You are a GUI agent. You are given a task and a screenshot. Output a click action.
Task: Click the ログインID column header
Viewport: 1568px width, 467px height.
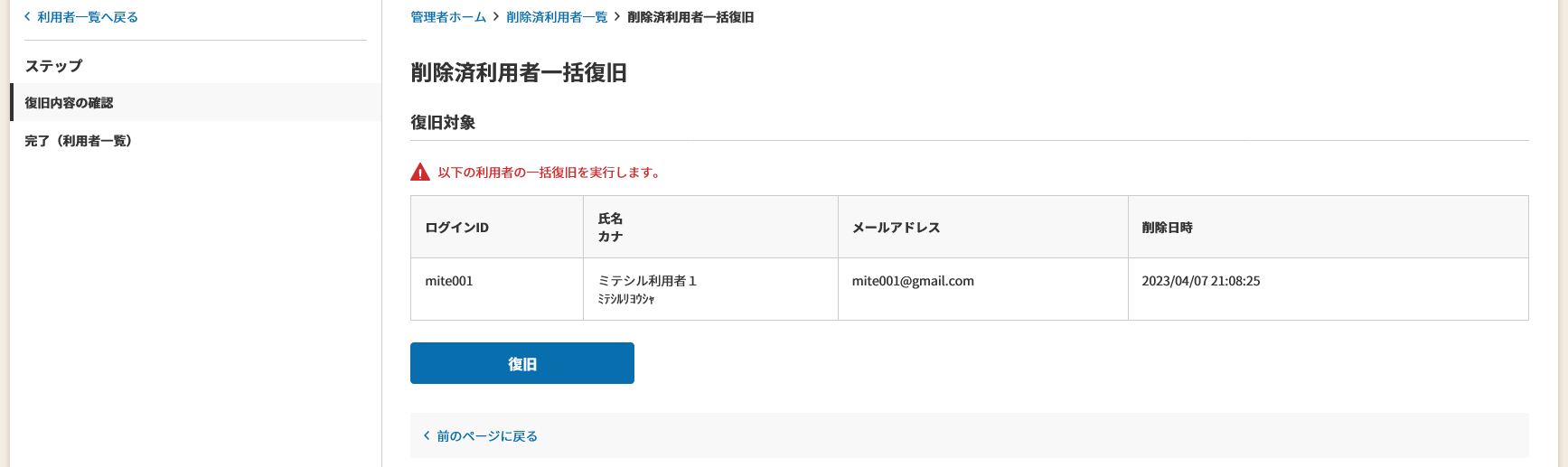497,227
